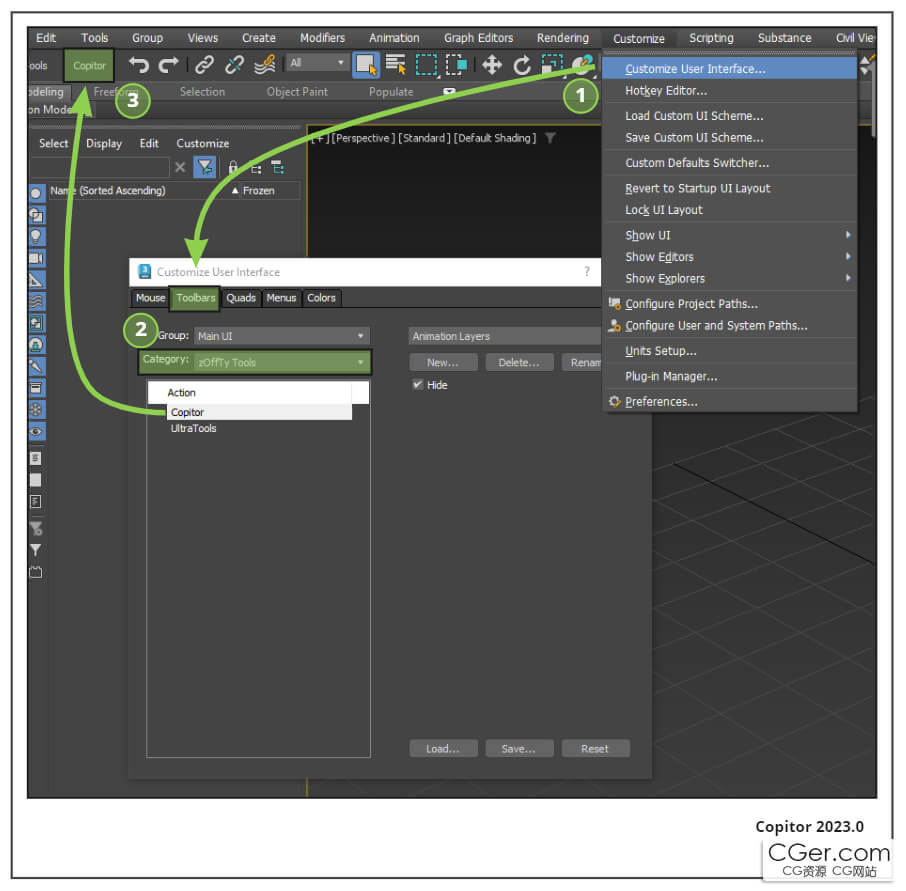Image resolution: width=906 pixels, height=891 pixels.
Task: Select Hotkey Editor in Customize menu
Action: 729,91
